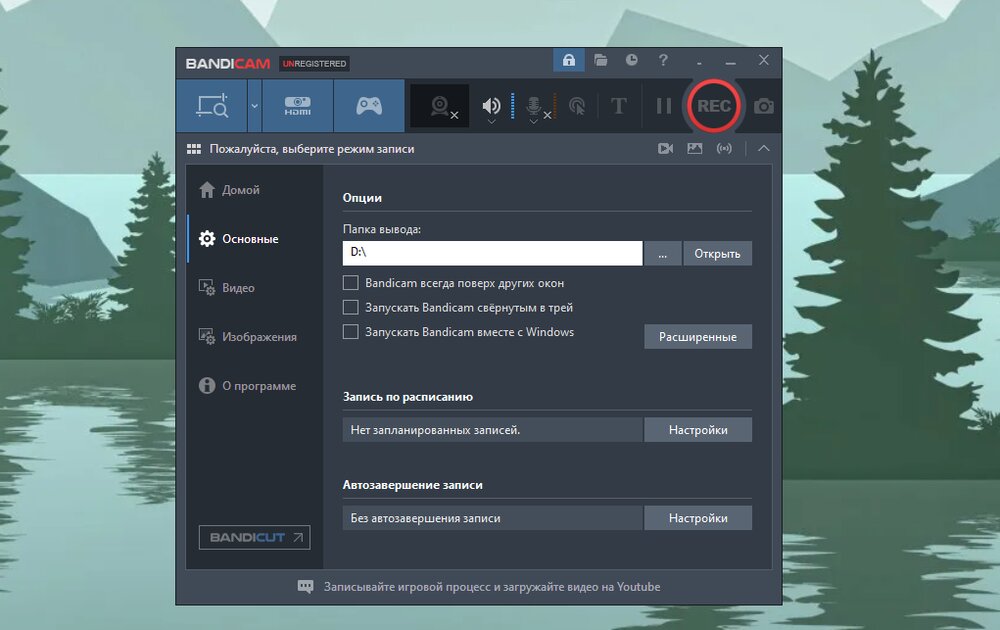Viewport: 1000px width, 630px height.
Task: Enable Bandicam always on top checkbox
Action: [x=351, y=282]
